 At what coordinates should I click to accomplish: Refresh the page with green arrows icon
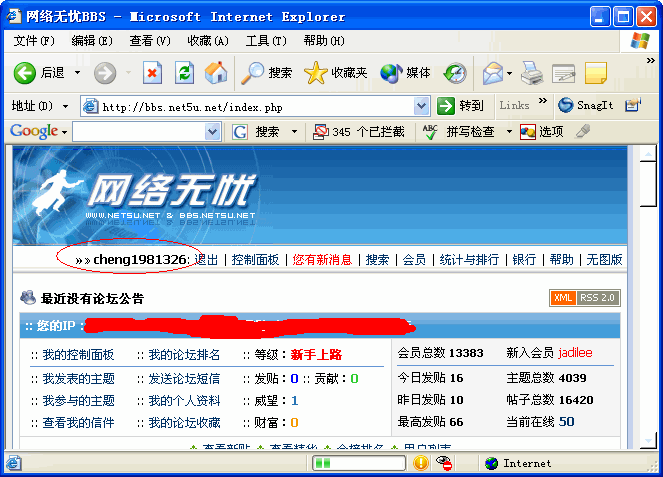(x=184, y=73)
